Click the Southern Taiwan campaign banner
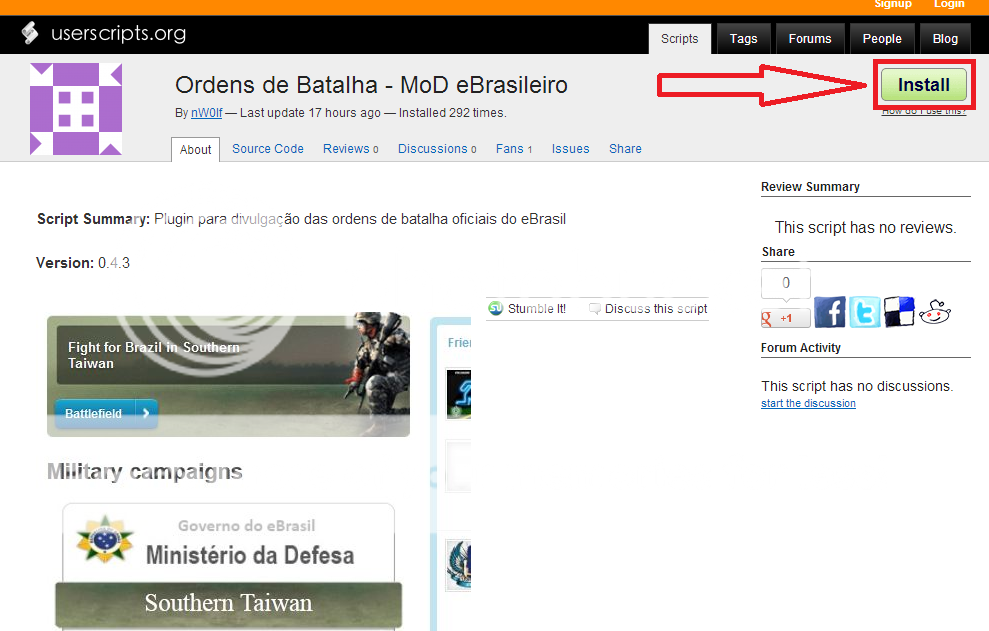The image size is (989, 631). pos(228,603)
